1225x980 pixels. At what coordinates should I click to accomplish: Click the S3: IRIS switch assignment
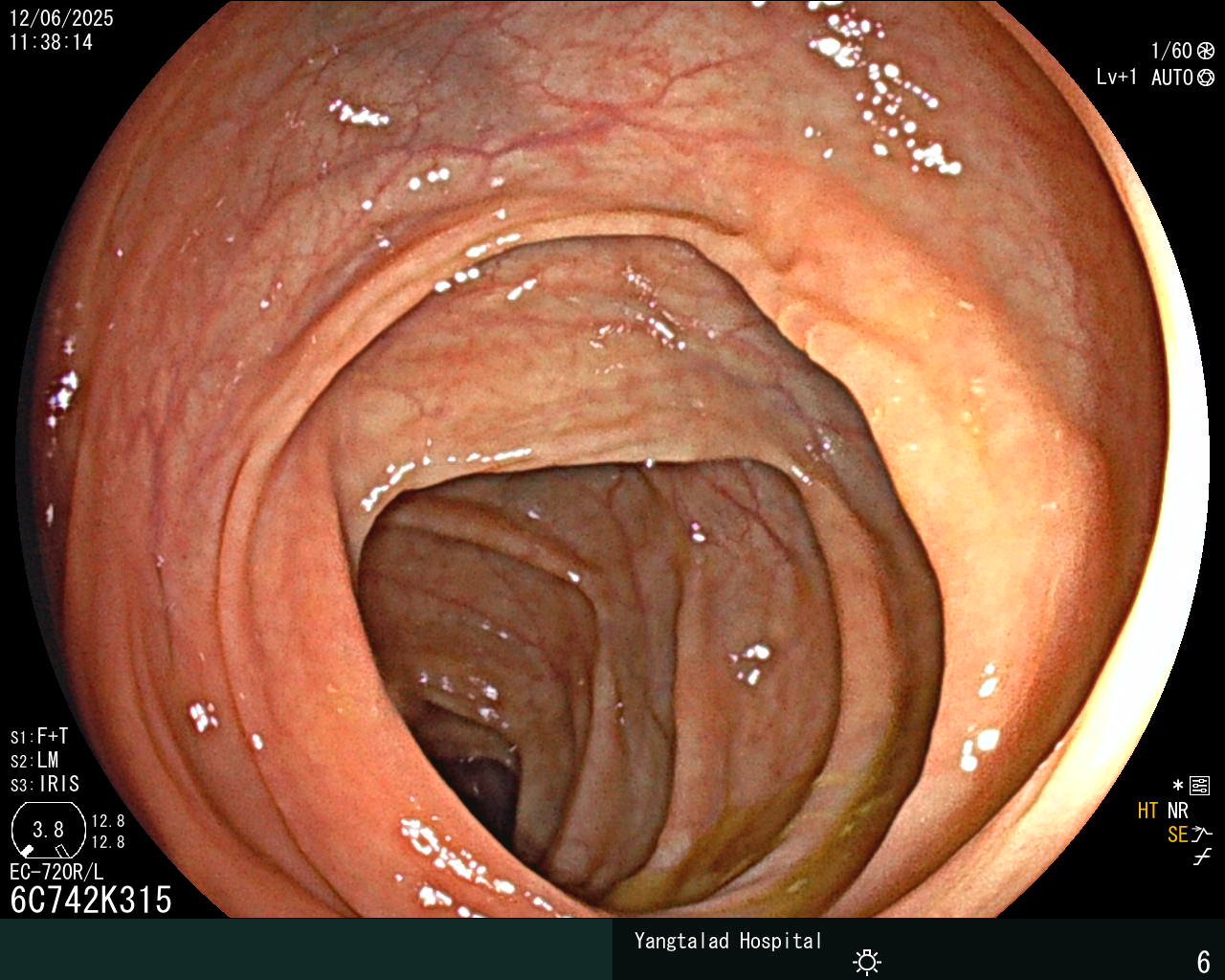(45, 785)
